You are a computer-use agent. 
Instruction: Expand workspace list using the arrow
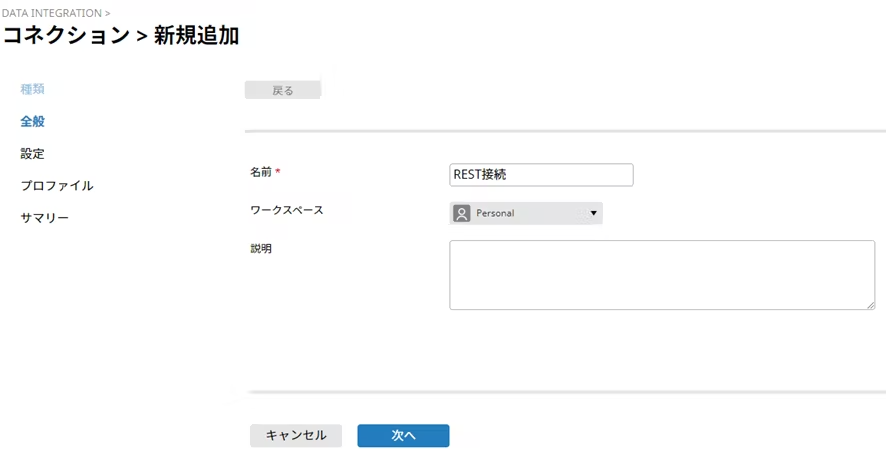pyautogui.click(x=593, y=213)
